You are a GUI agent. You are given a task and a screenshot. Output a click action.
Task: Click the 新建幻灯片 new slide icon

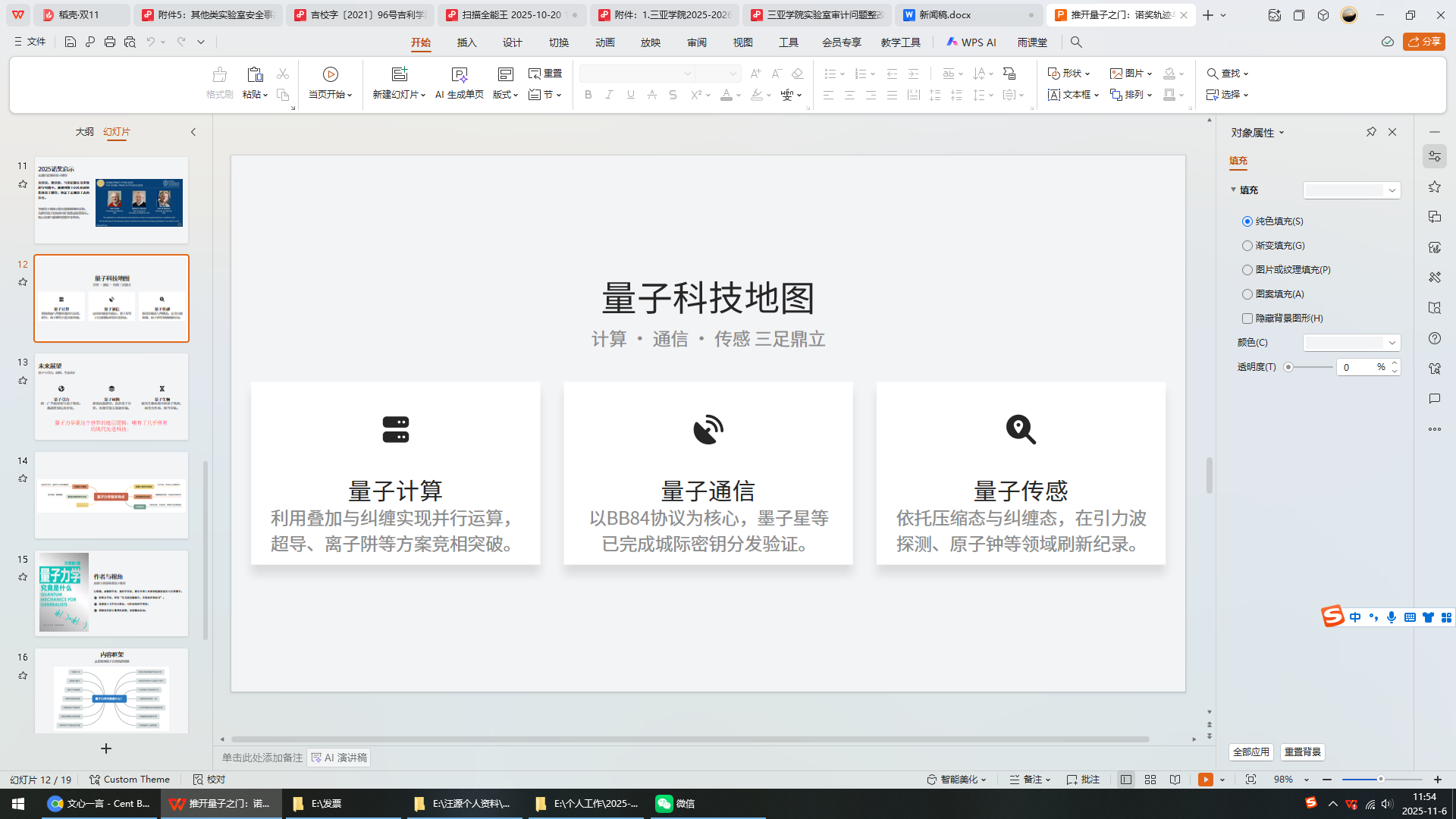pos(399,74)
